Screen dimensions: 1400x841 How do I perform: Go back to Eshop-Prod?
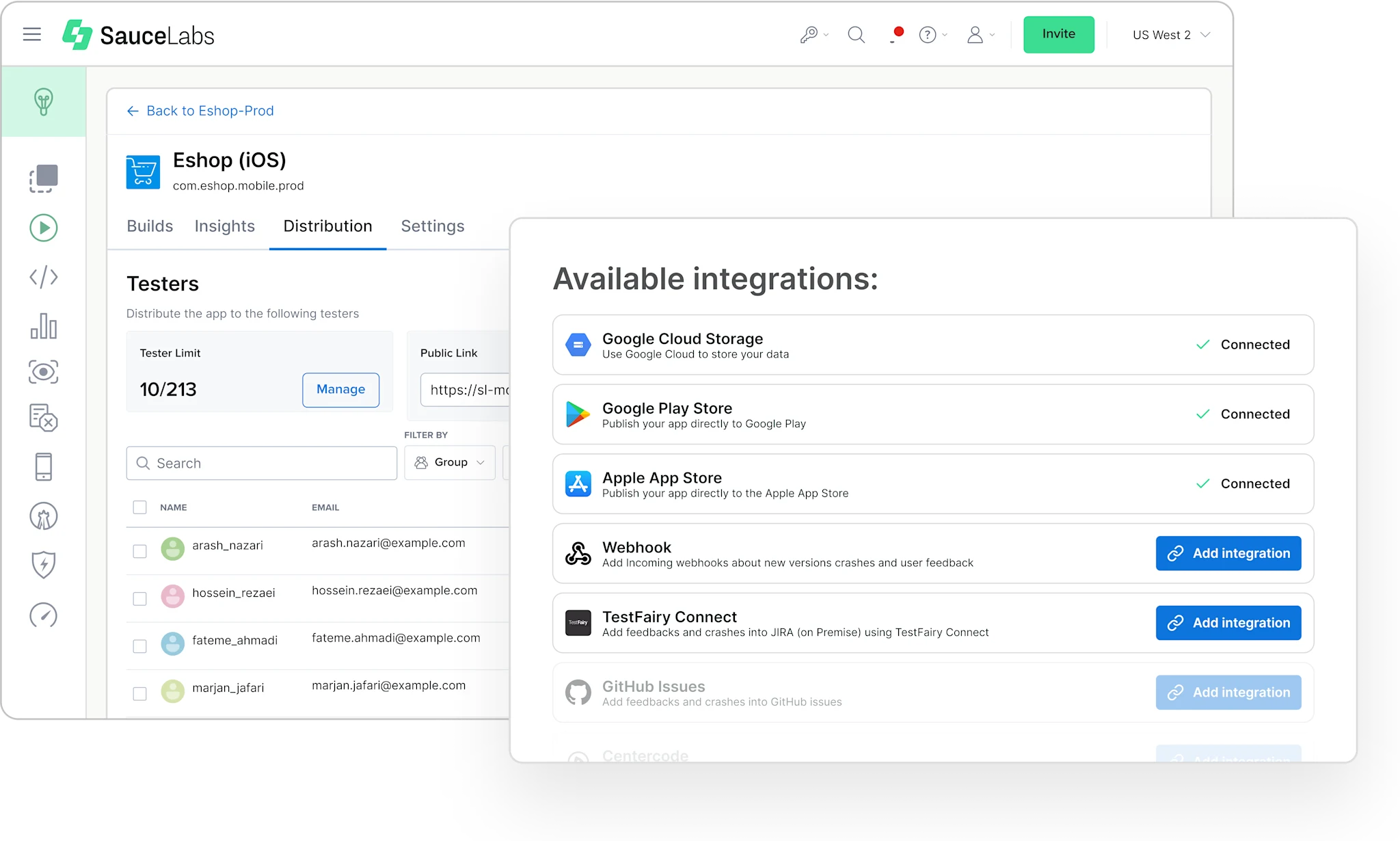[201, 111]
